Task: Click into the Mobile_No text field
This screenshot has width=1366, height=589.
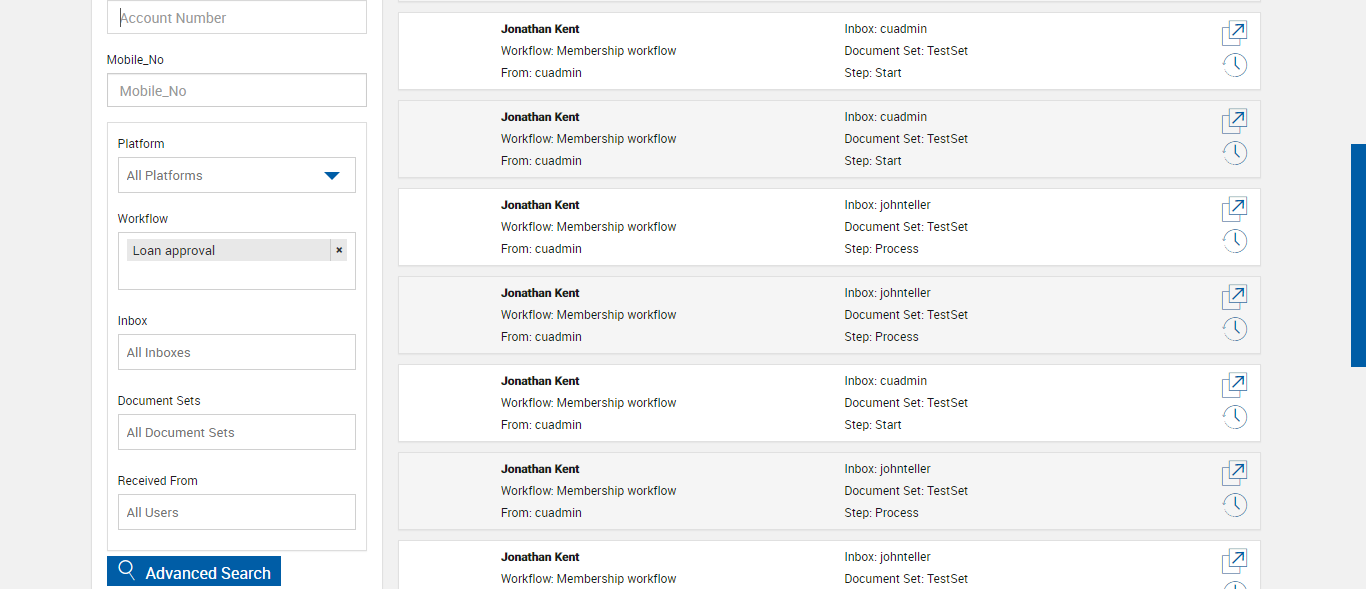Action: pyautogui.click(x=236, y=90)
